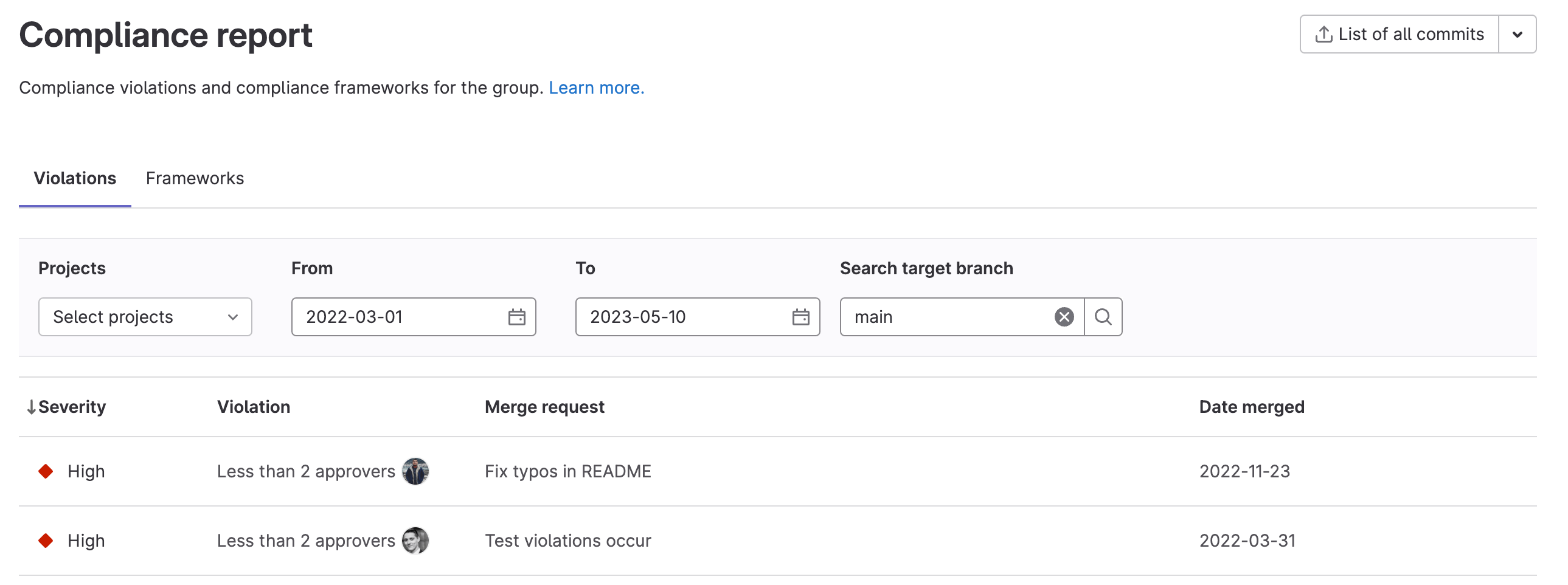Click the approver avatar on Fix typos row
The image size is (1568, 585).
click(x=415, y=471)
